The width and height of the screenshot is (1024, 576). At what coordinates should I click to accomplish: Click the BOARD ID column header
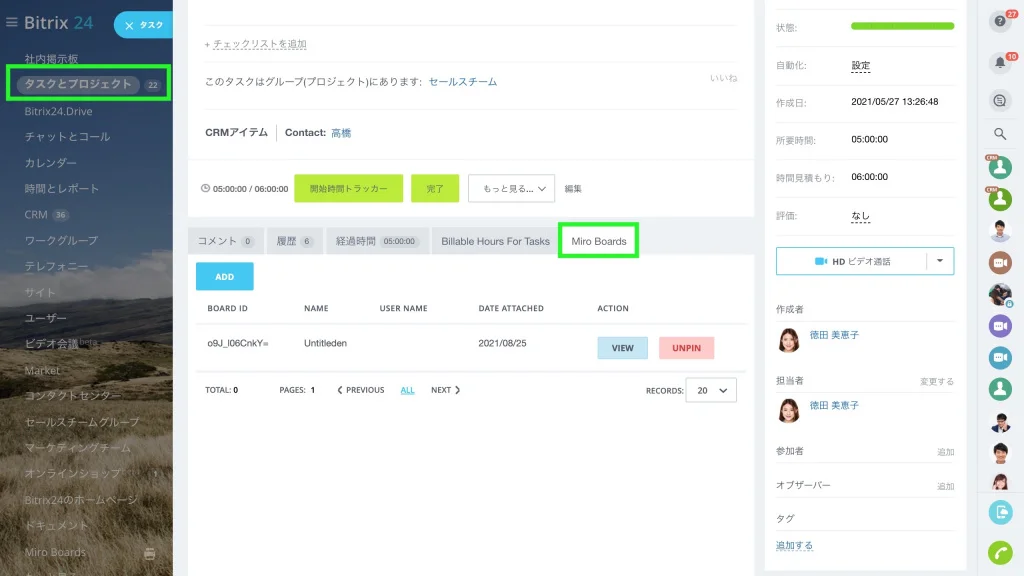point(227,308)
